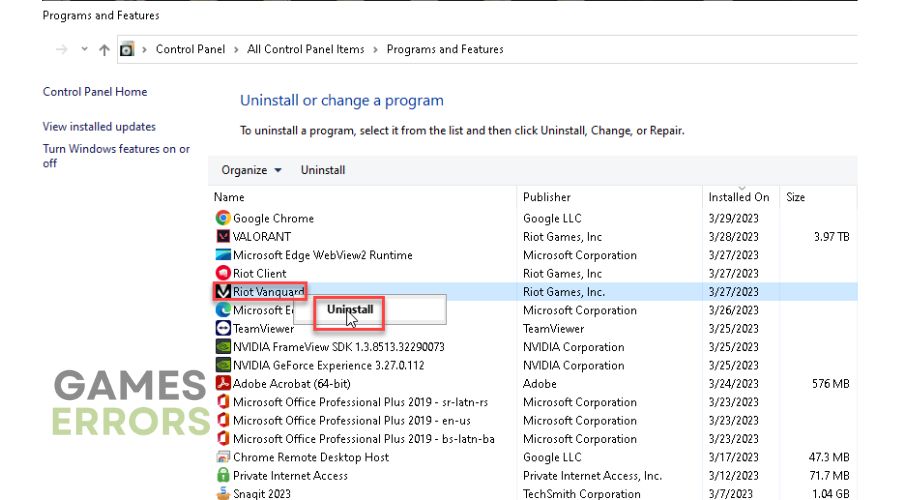Click the Microsoft Edge WebView2 Runtime icon
Viewport: 900px width, 500px height.
point(223,255)
